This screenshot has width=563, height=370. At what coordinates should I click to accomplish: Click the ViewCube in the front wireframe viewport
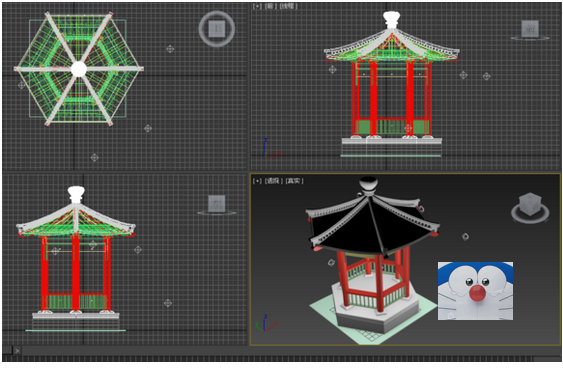[x=530, y=30]
